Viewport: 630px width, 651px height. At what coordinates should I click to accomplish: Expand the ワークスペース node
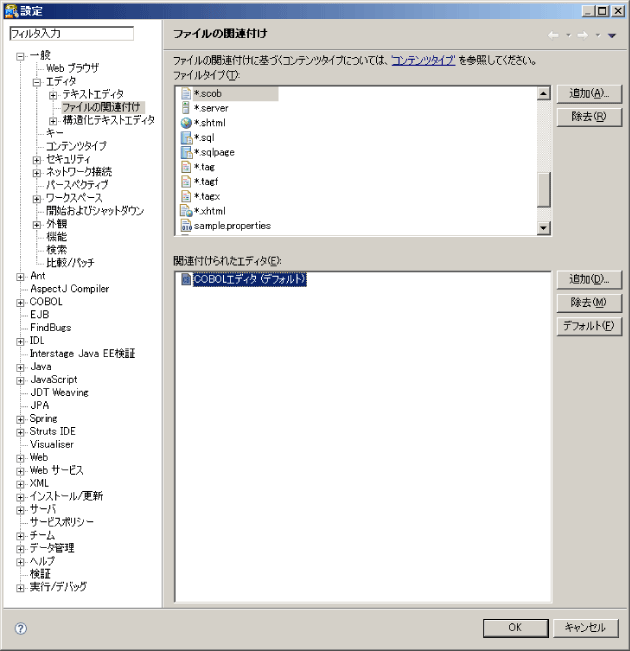point(37,199)
